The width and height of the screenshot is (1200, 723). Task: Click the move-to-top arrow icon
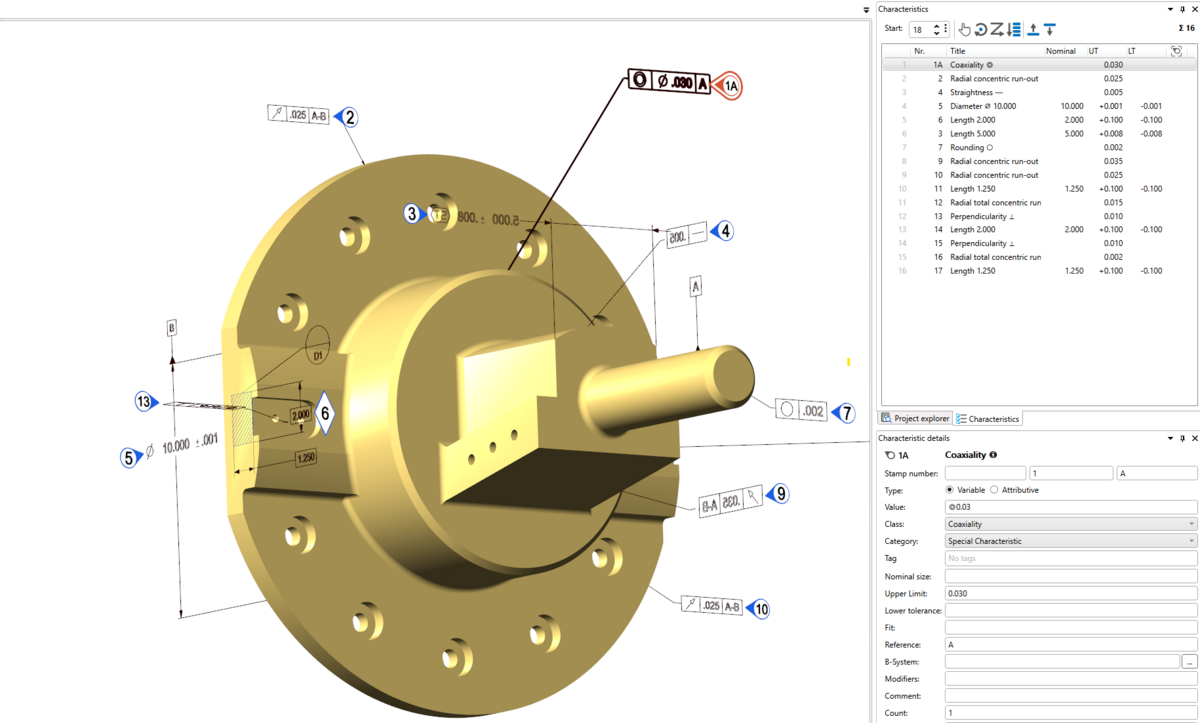pos(1033,29)
